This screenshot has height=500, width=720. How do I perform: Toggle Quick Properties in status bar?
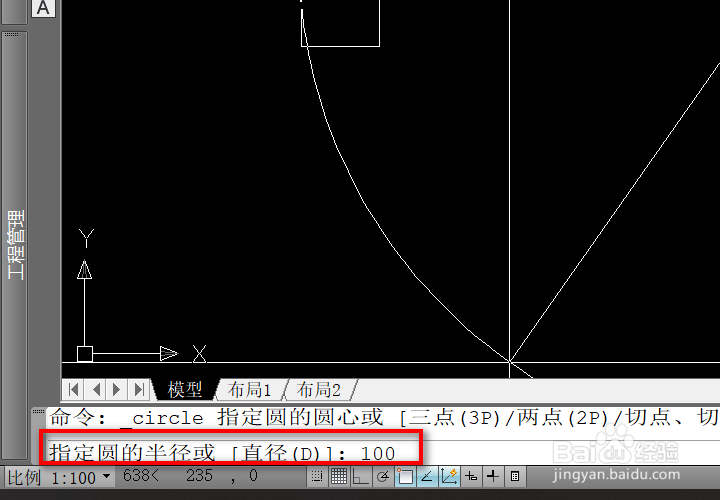(515, 477)
